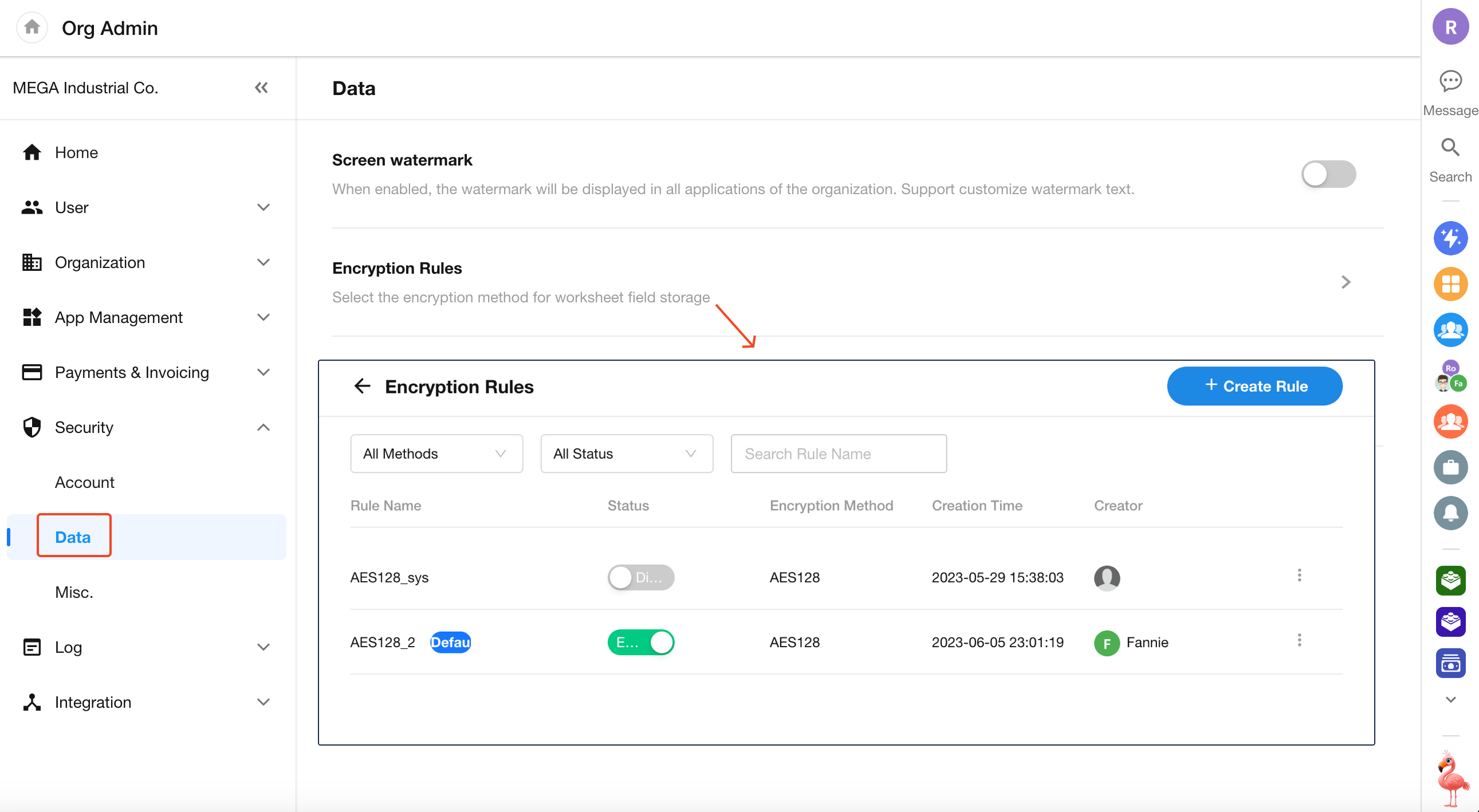1479x812 pixels.
Task: Open three-dot menu for AES128_2 rule
Action: click(x=1299, y=640)
